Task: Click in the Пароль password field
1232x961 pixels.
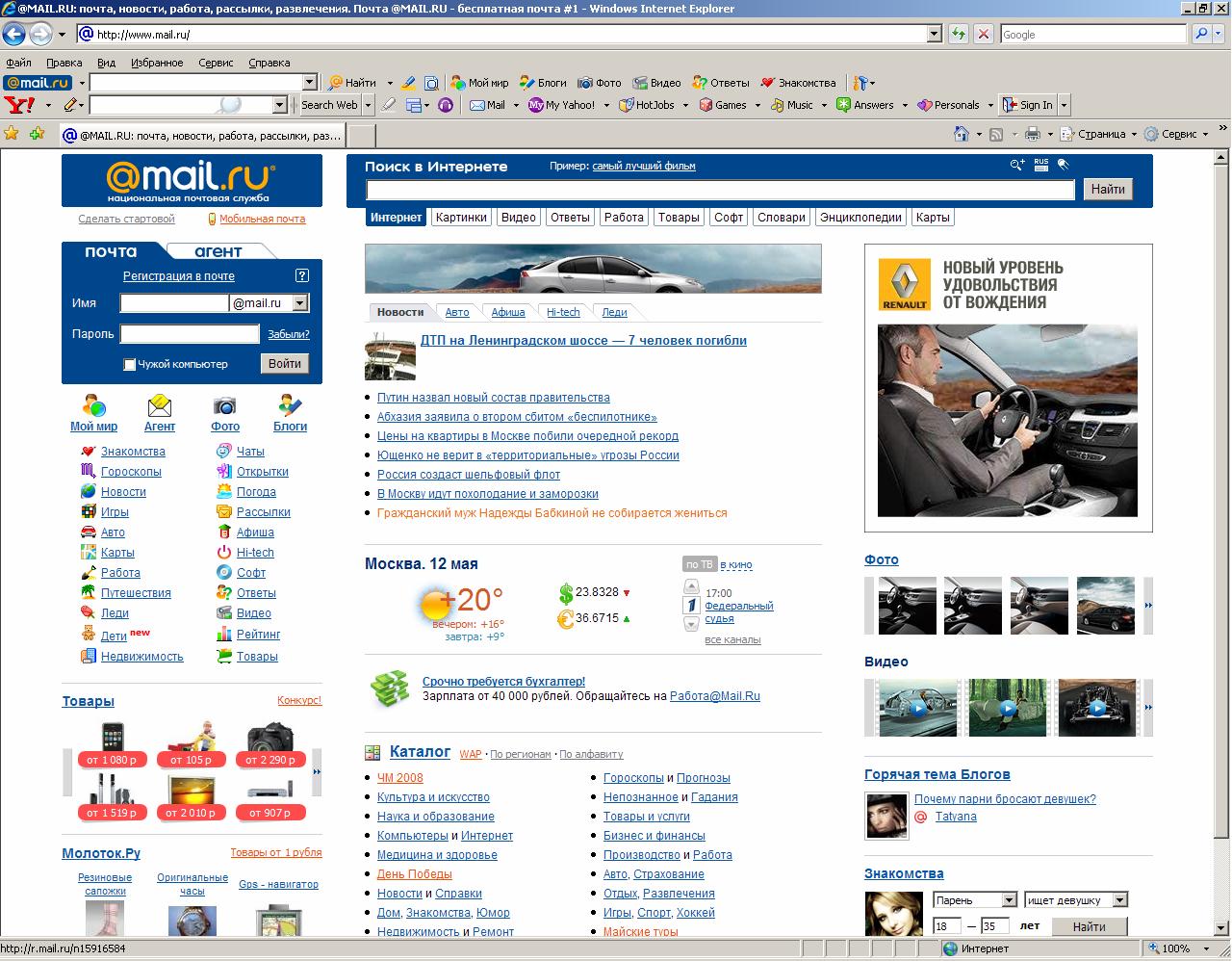Action: tap(190, 334)
